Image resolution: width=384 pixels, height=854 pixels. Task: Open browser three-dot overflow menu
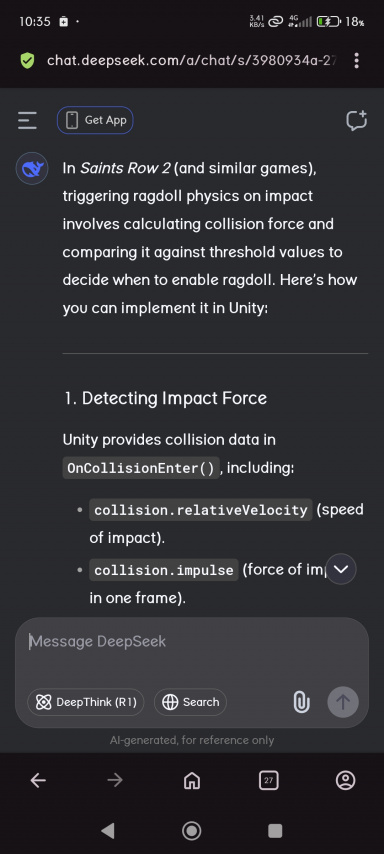click(356, 60)
